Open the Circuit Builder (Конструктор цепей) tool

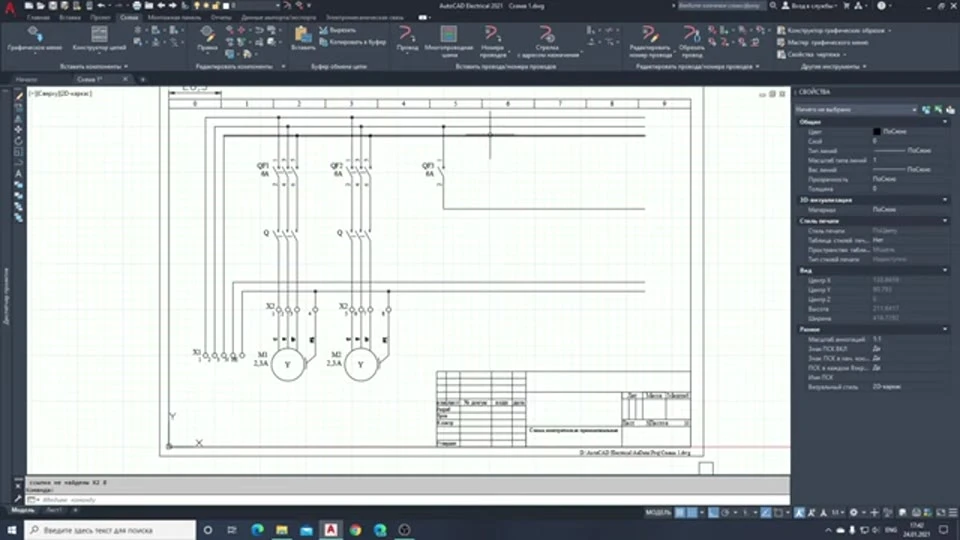(99, 38)
